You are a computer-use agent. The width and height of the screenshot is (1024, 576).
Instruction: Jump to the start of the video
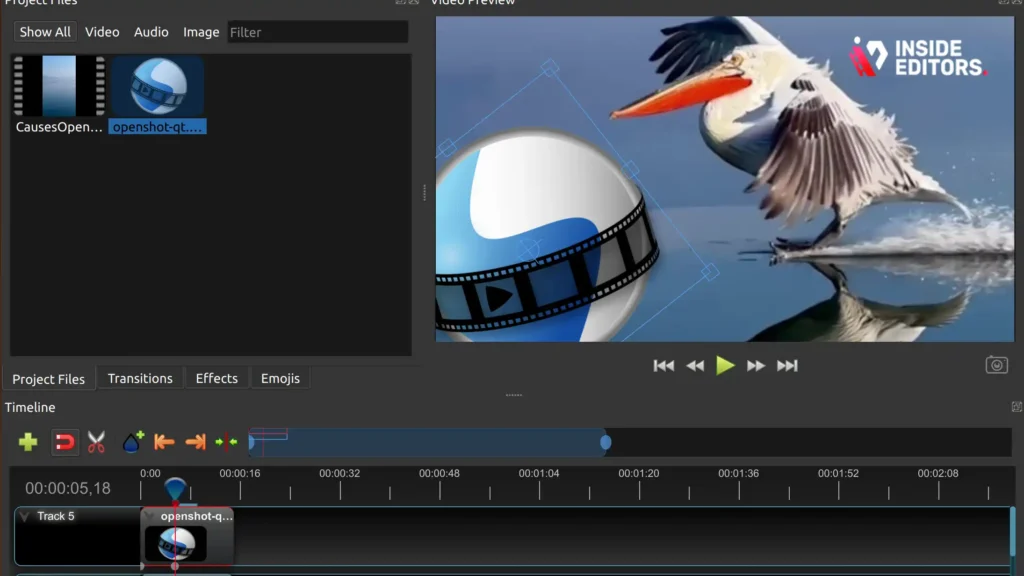click(664, 366)
